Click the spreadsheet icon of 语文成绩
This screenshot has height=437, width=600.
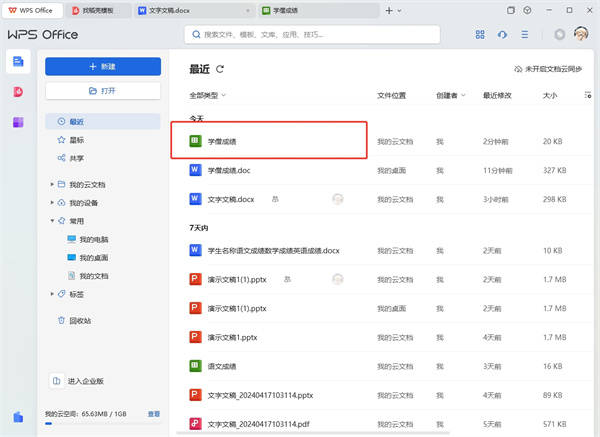(x=195, y=366)
